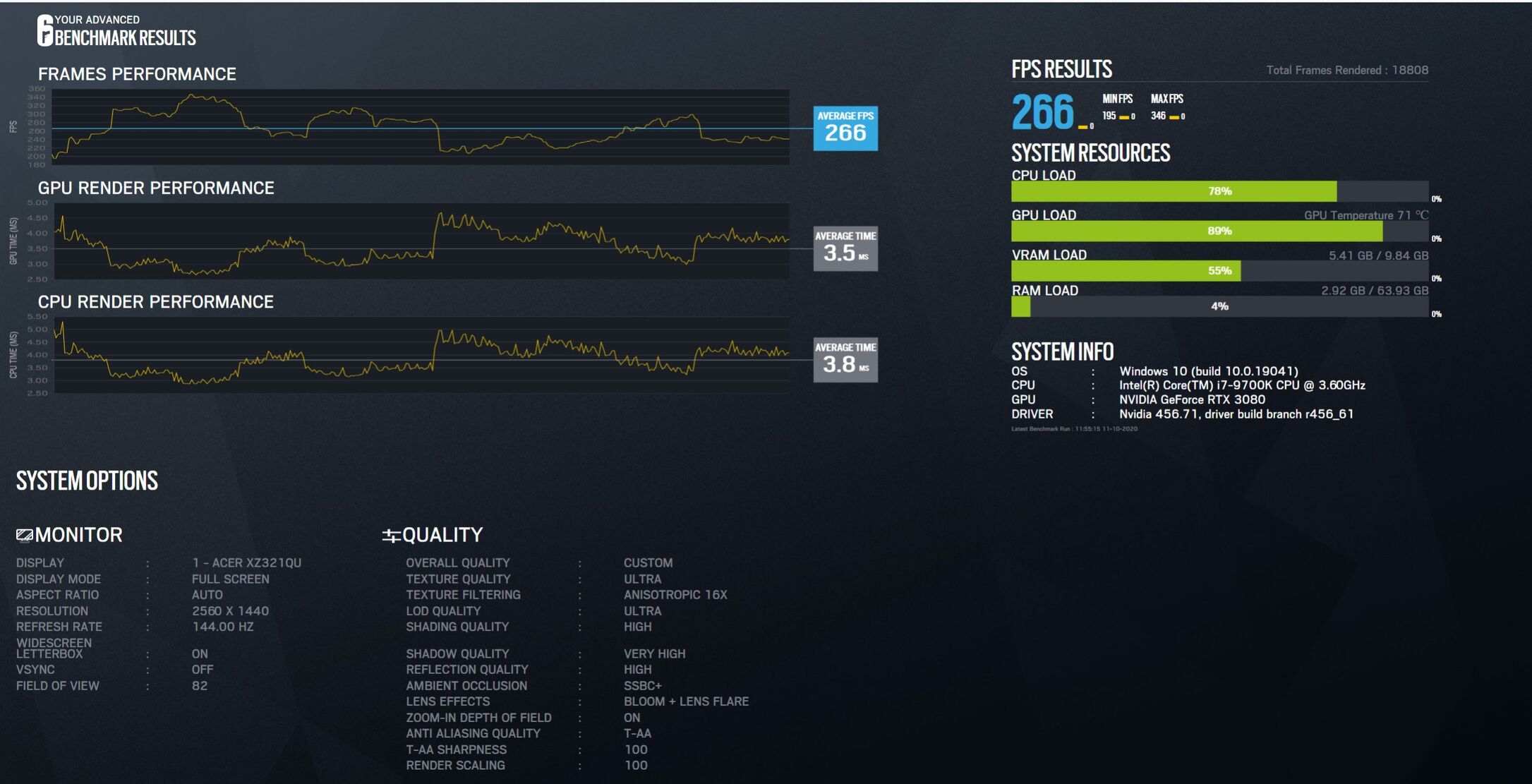The height and width of the screenshot is (784, 1532).
Task: Click the Frames Performance graph
Action: pos(421,127)
